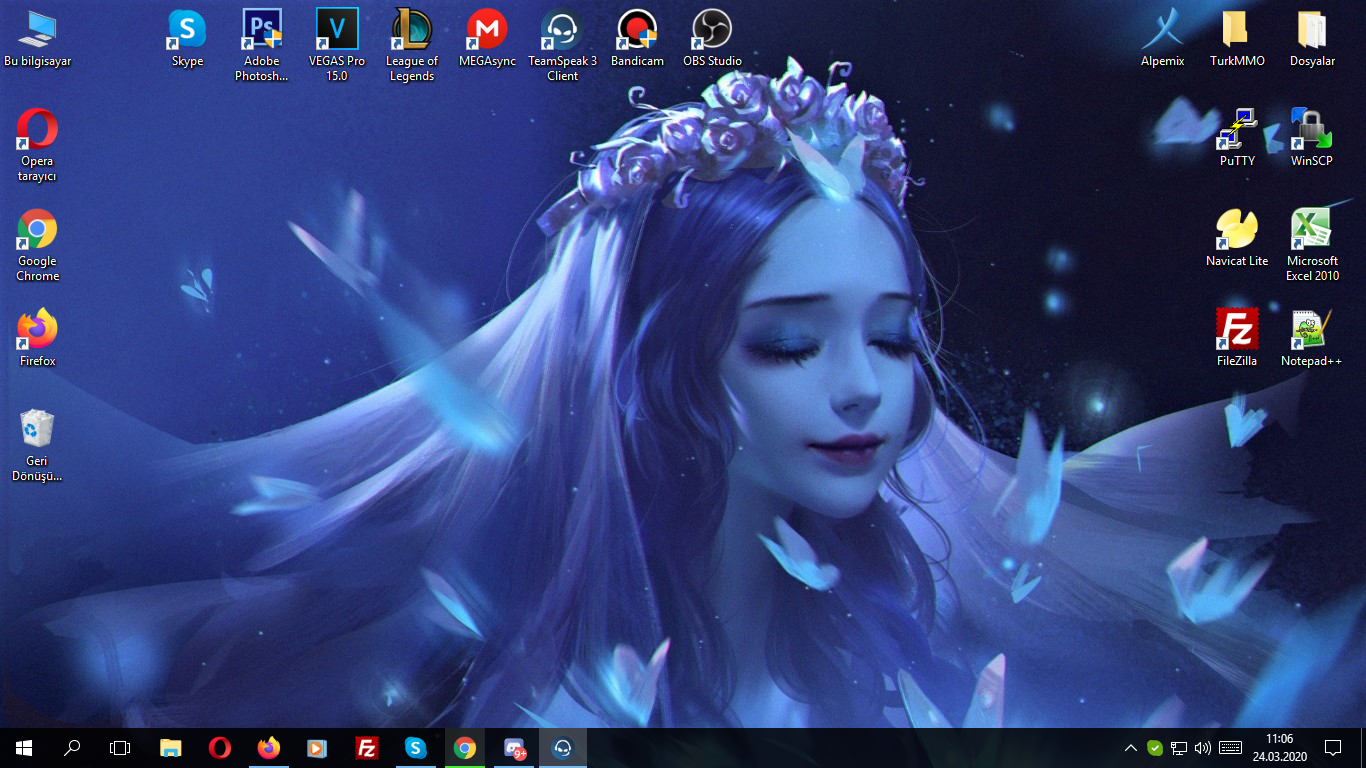The width and height of the screenshot is (1366, 768).
Task: Select the PuTTY desktop shortcut
Action: coord(1237,138)
